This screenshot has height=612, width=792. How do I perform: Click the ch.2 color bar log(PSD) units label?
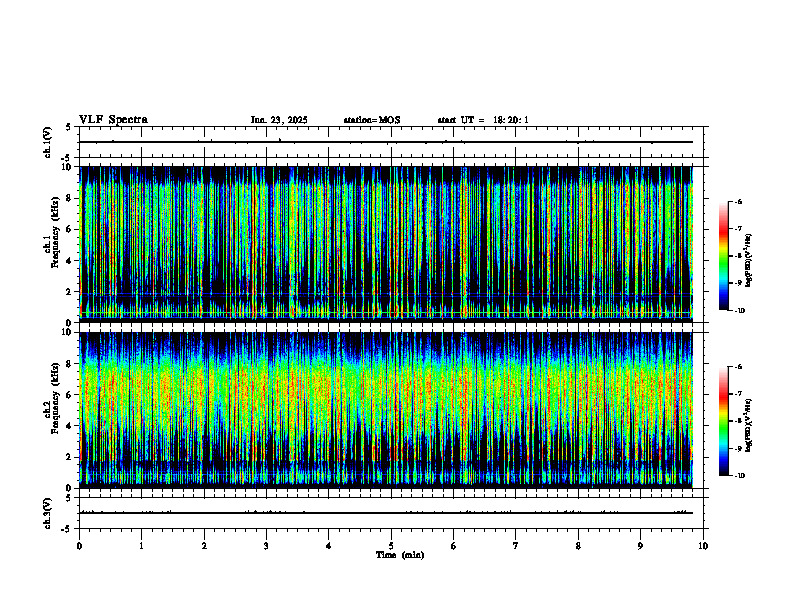pos(749,425)
